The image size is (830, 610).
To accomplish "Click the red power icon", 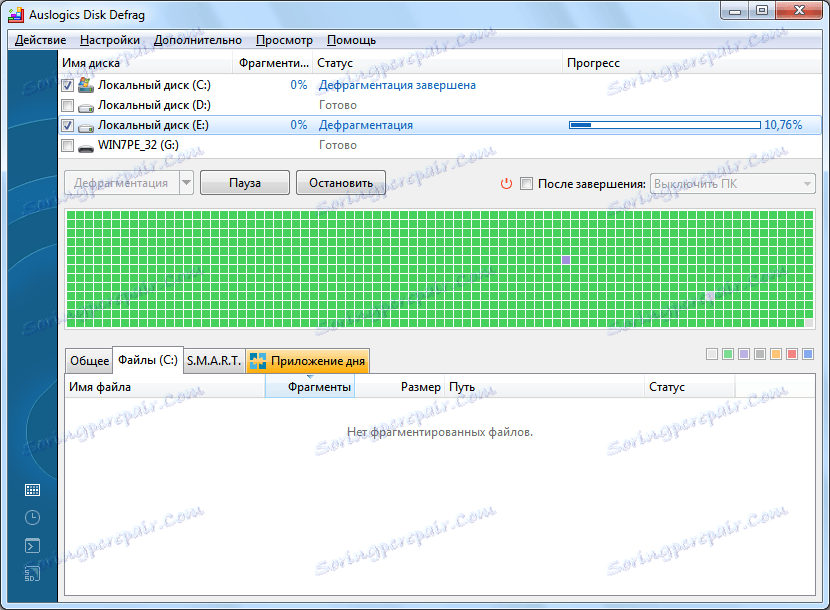I will (x=507, y=184).
